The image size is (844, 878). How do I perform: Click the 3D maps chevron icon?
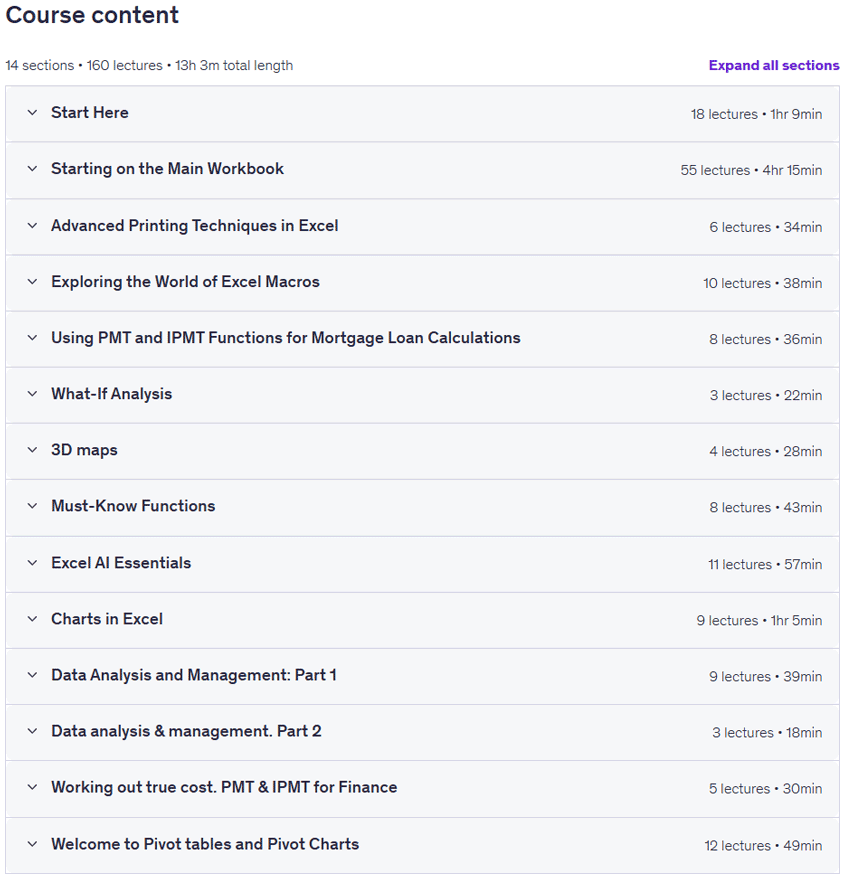(x=32, y=450)
